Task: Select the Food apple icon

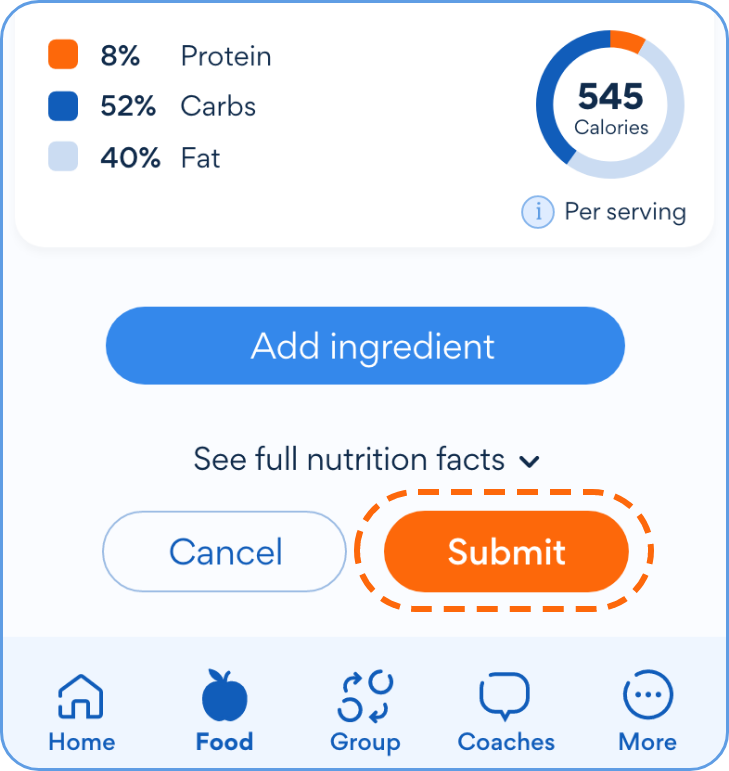Action: [x=224, y=696]
